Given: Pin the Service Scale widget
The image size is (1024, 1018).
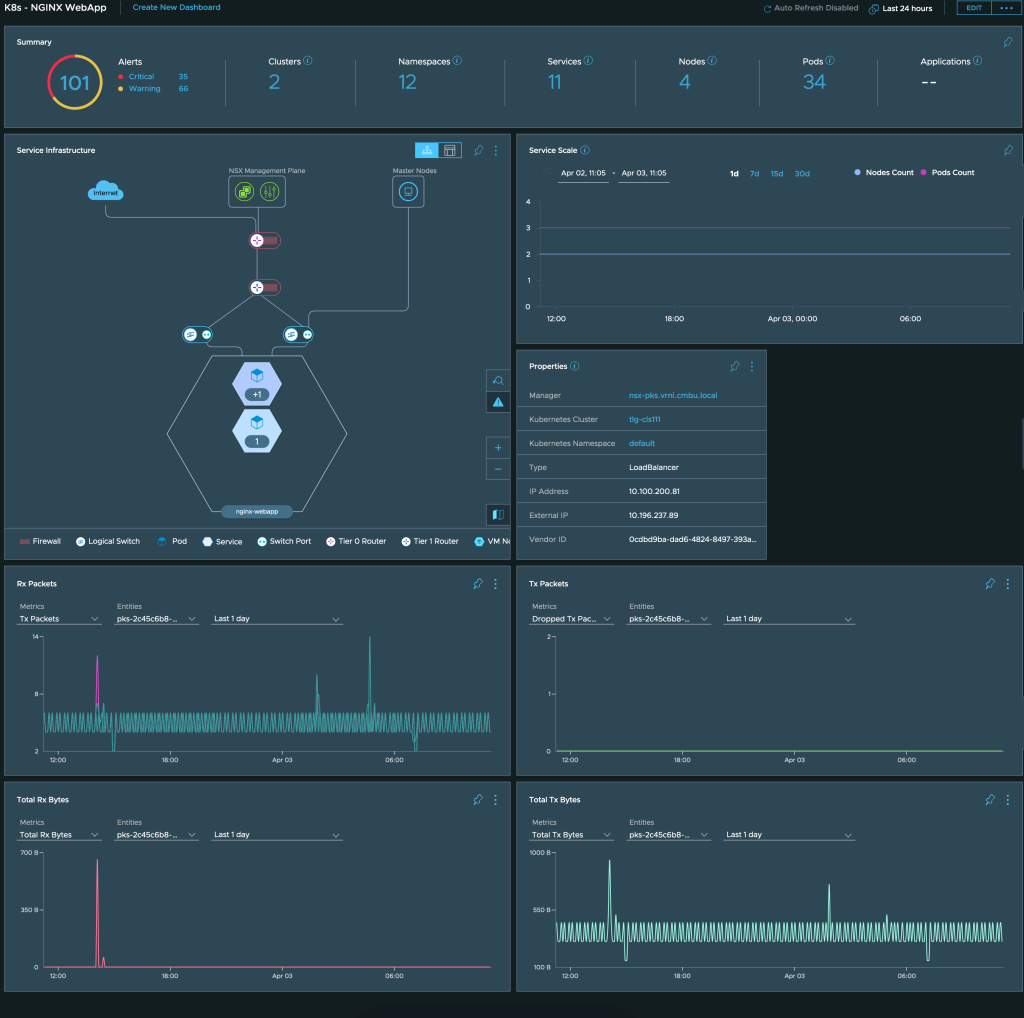Looking at the screenshot, I should pos(1008,150).
